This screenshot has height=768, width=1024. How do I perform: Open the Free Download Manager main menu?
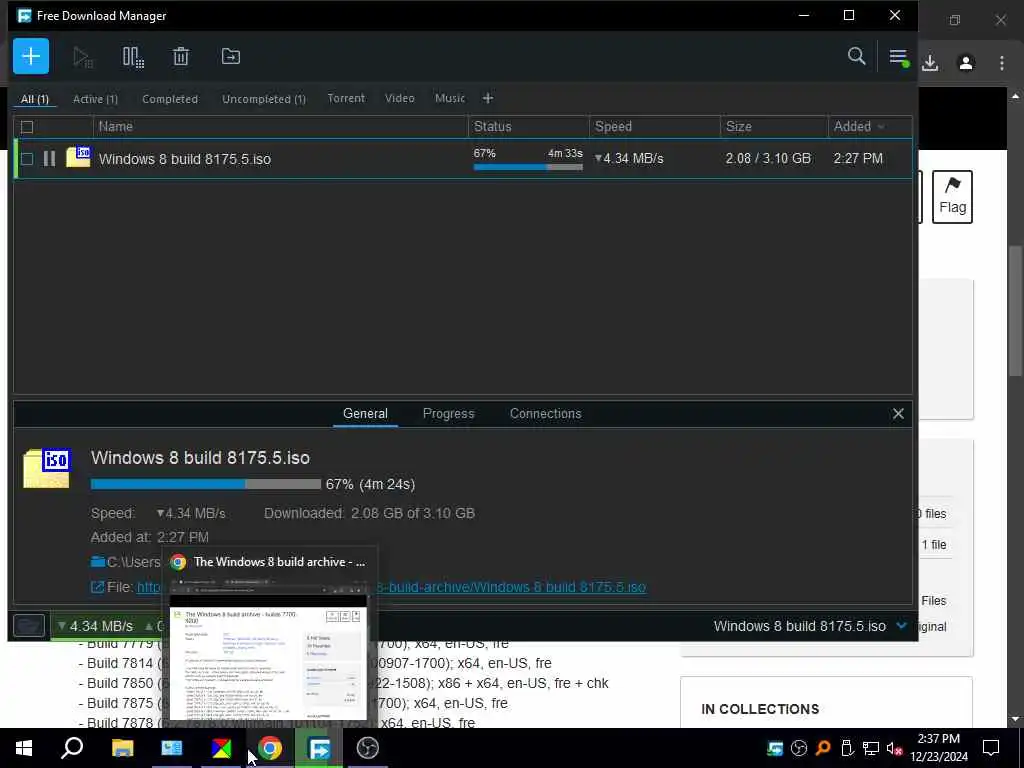pyautogui.click(x=899, y=57)
